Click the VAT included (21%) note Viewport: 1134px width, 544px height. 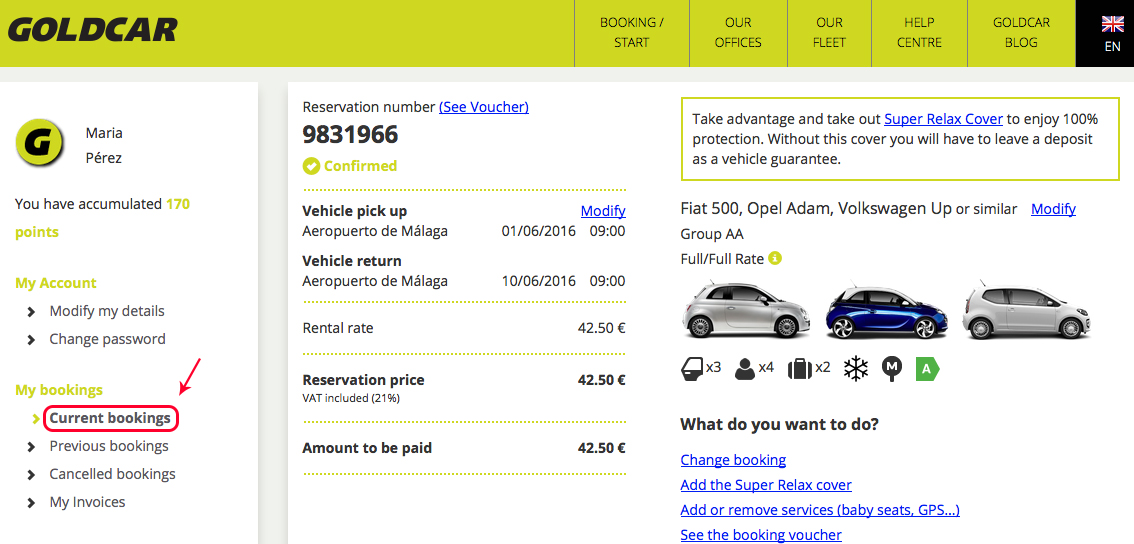pos(351,398)
